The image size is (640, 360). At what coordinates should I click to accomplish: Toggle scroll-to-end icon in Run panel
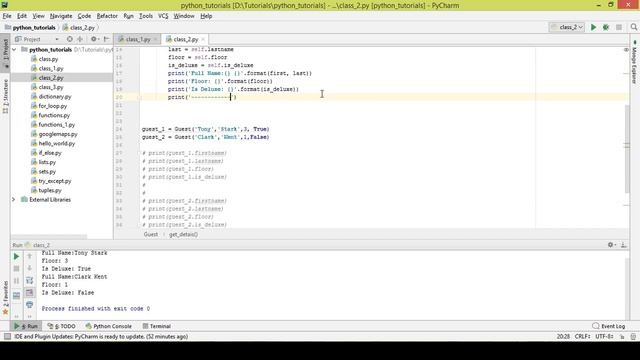pyautogui.click(x=29, y=293)
